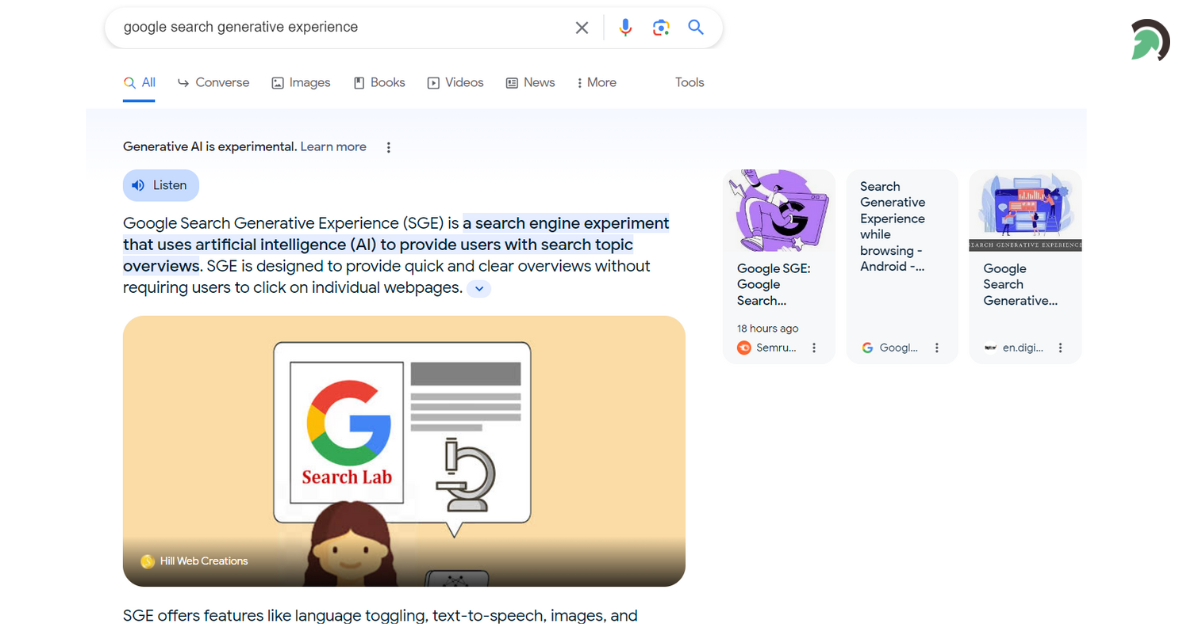Click the green helmet logo icon
The height and width of the screenshot is (628, 1200).
pos(1149,41)
